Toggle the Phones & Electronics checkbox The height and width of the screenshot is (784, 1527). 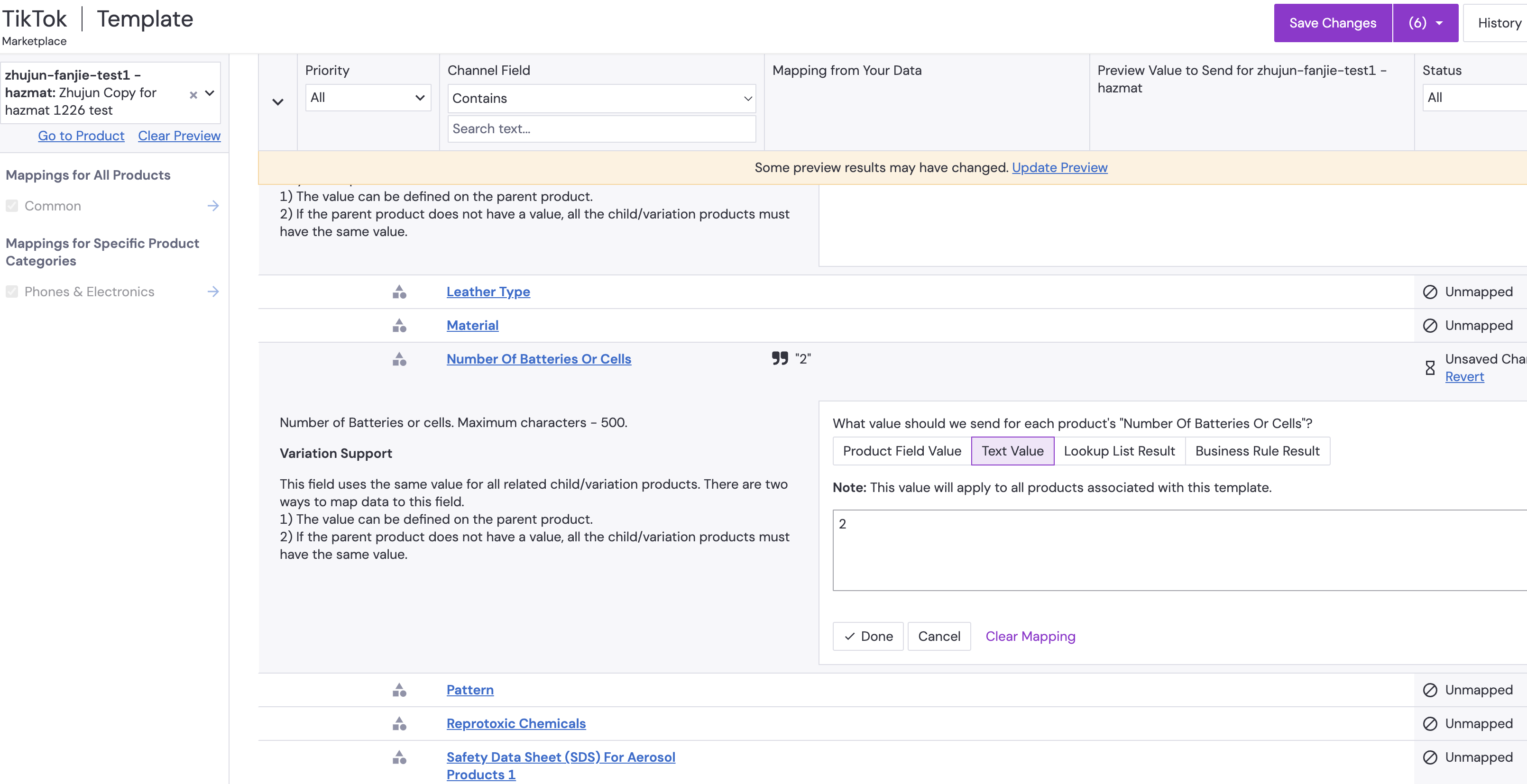point(12,292)
